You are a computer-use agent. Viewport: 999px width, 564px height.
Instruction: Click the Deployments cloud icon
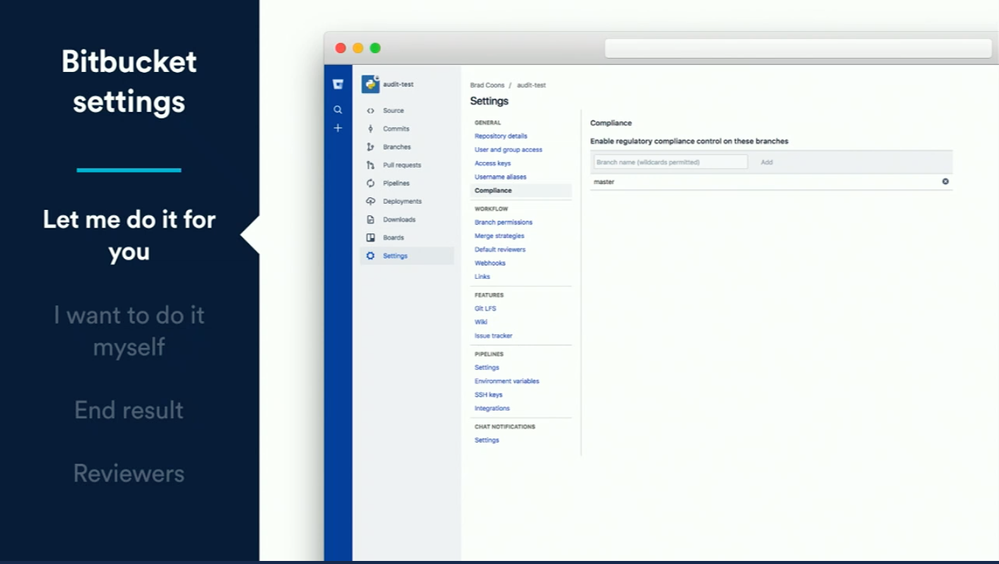(370, 201)
